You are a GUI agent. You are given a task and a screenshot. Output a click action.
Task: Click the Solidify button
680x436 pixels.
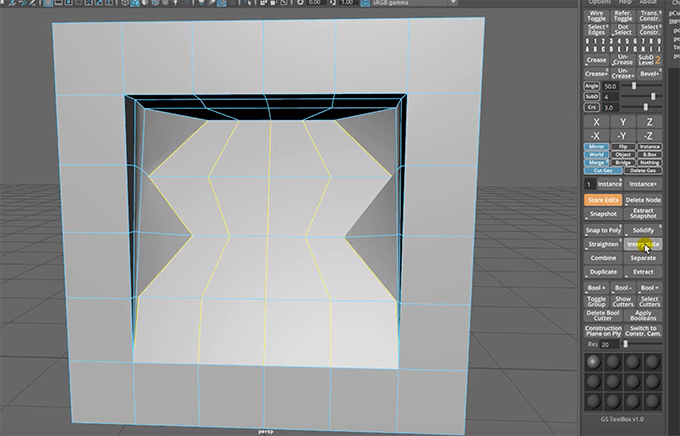(x=643, y=230)
